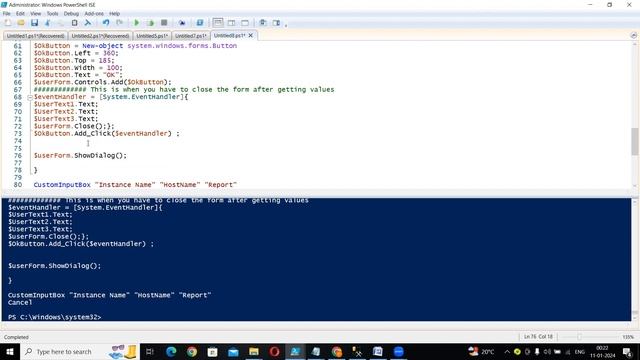Open the Tools menu
Viewport: 640px width, 360px height.
[52, 13]
